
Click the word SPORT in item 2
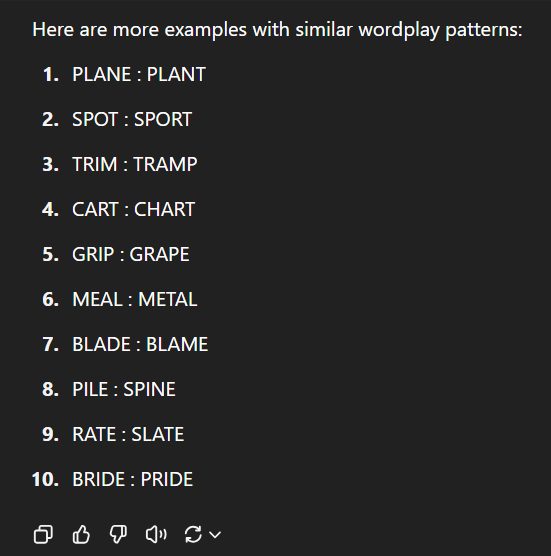pyautogui.click(x=163, y=119)
